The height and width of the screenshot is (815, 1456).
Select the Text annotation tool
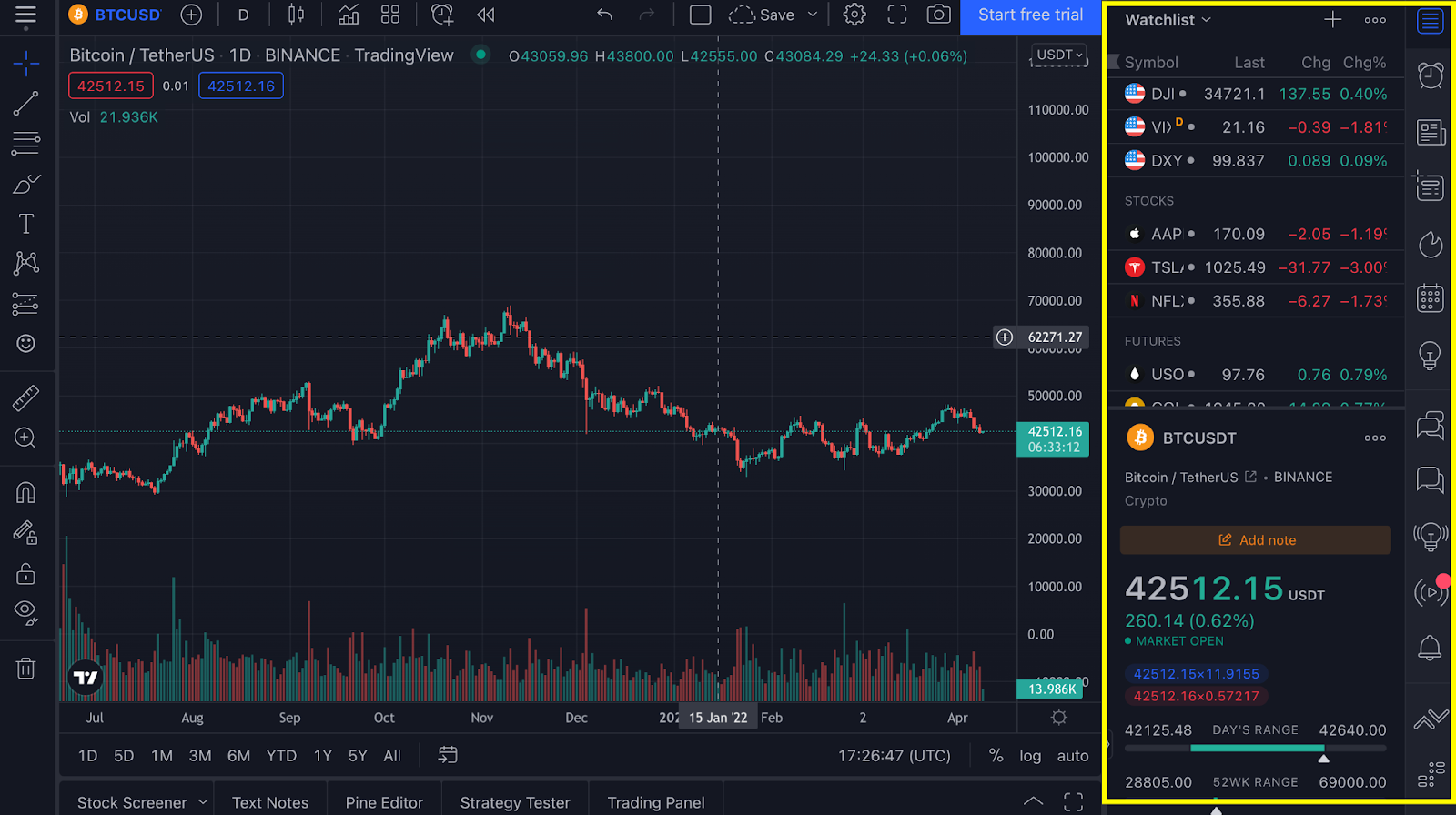25,224
